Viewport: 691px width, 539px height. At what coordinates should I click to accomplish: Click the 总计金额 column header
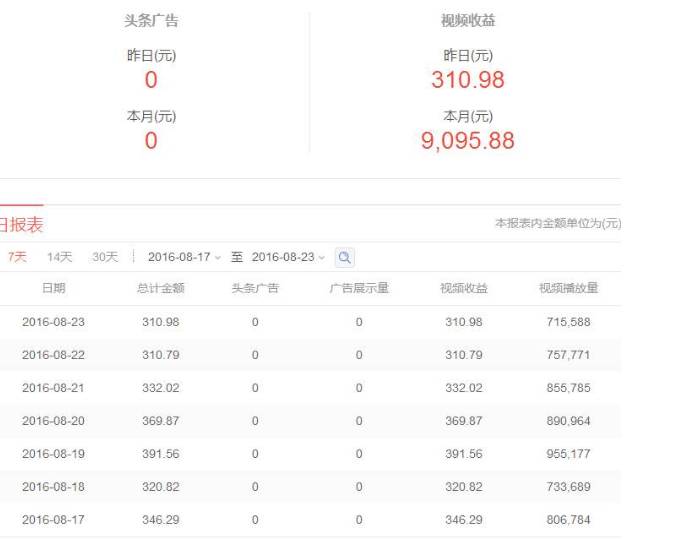(x=160, y=288)
